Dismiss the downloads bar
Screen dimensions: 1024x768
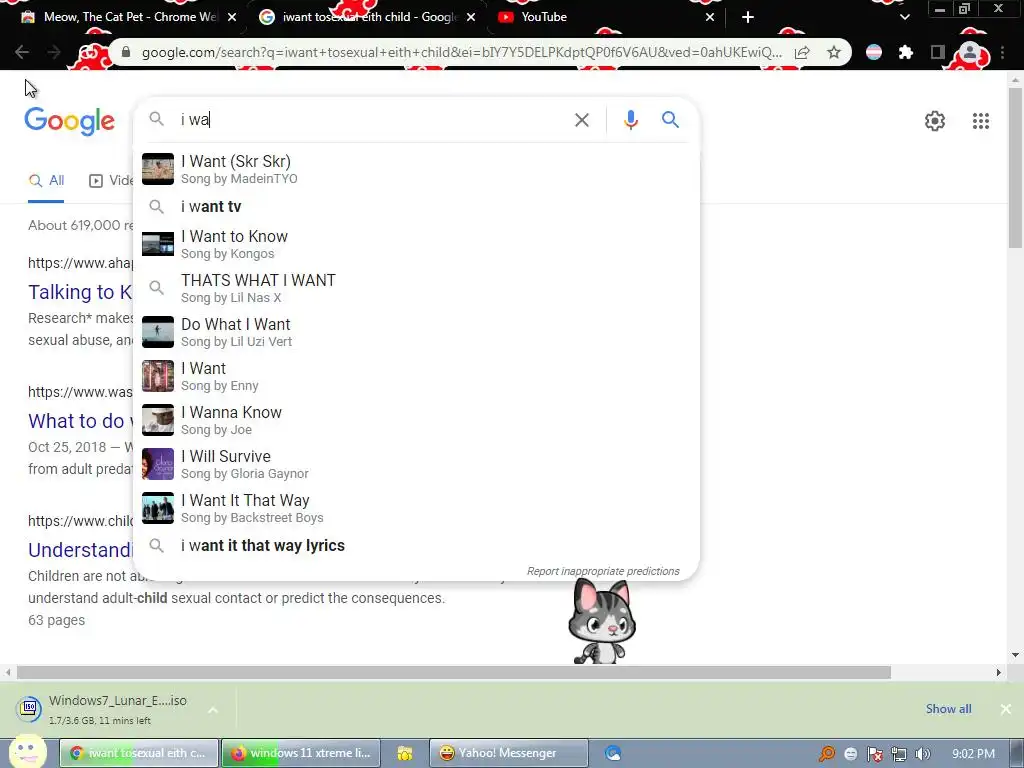pyautogui.click(x=1006, y=709)
